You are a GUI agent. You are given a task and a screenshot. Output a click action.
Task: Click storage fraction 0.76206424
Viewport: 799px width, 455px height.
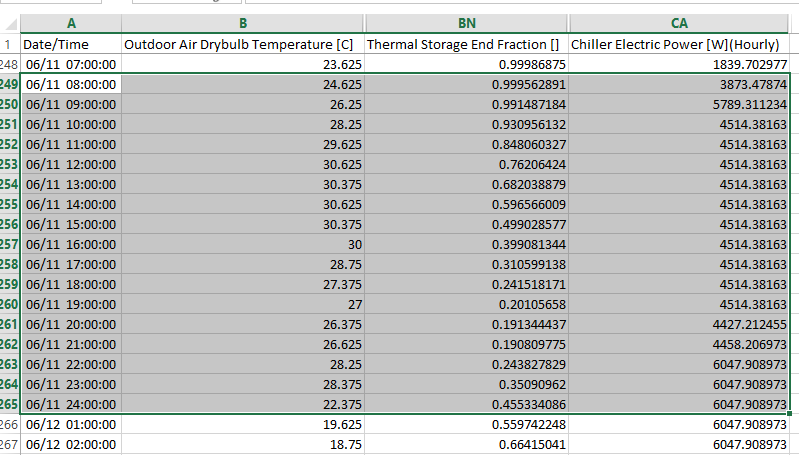467,165
